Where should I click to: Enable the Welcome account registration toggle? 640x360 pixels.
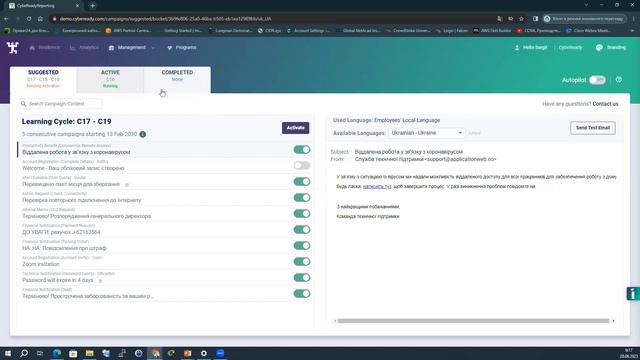point(302,165)
